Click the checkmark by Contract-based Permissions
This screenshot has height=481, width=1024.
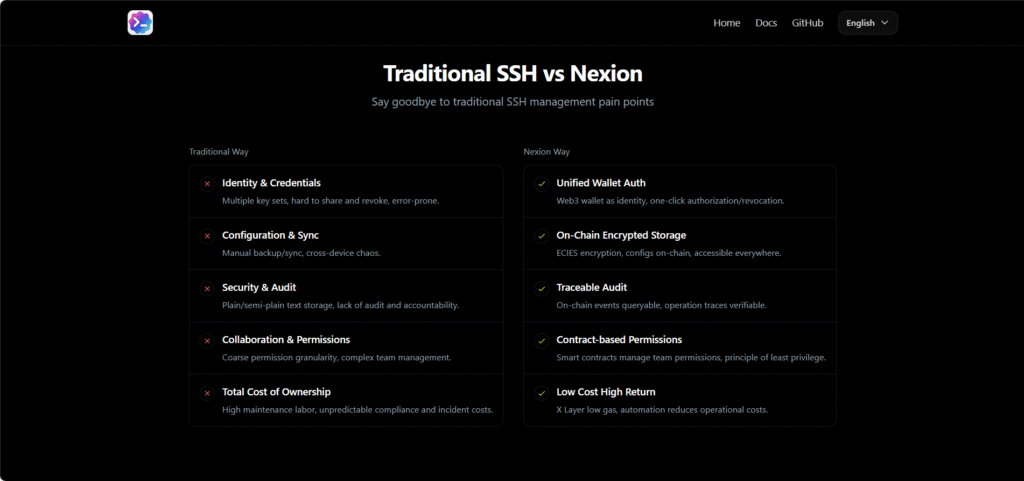pyautogui.click(x=541, y=341)
